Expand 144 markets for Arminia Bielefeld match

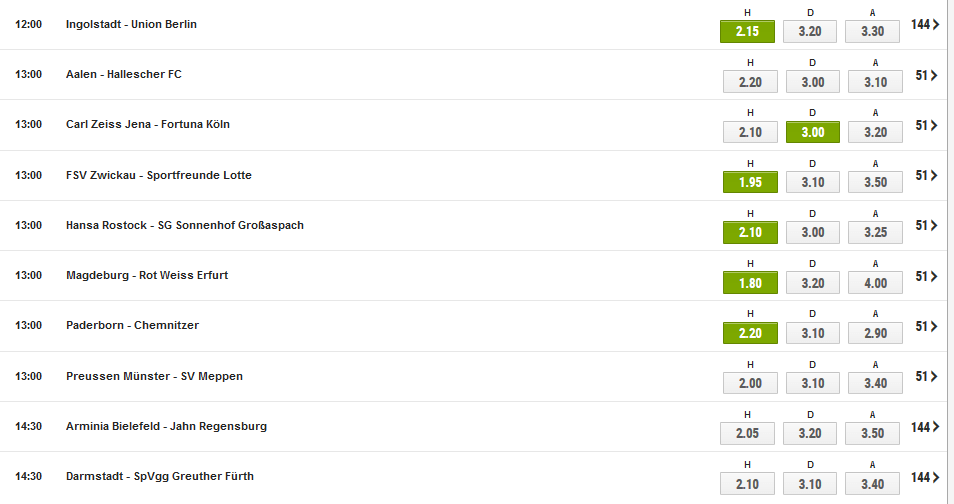point(925,427)
